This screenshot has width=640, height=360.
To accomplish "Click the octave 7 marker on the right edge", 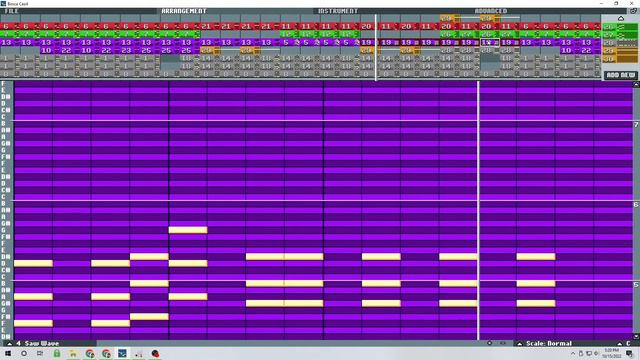I will point(636,124).
